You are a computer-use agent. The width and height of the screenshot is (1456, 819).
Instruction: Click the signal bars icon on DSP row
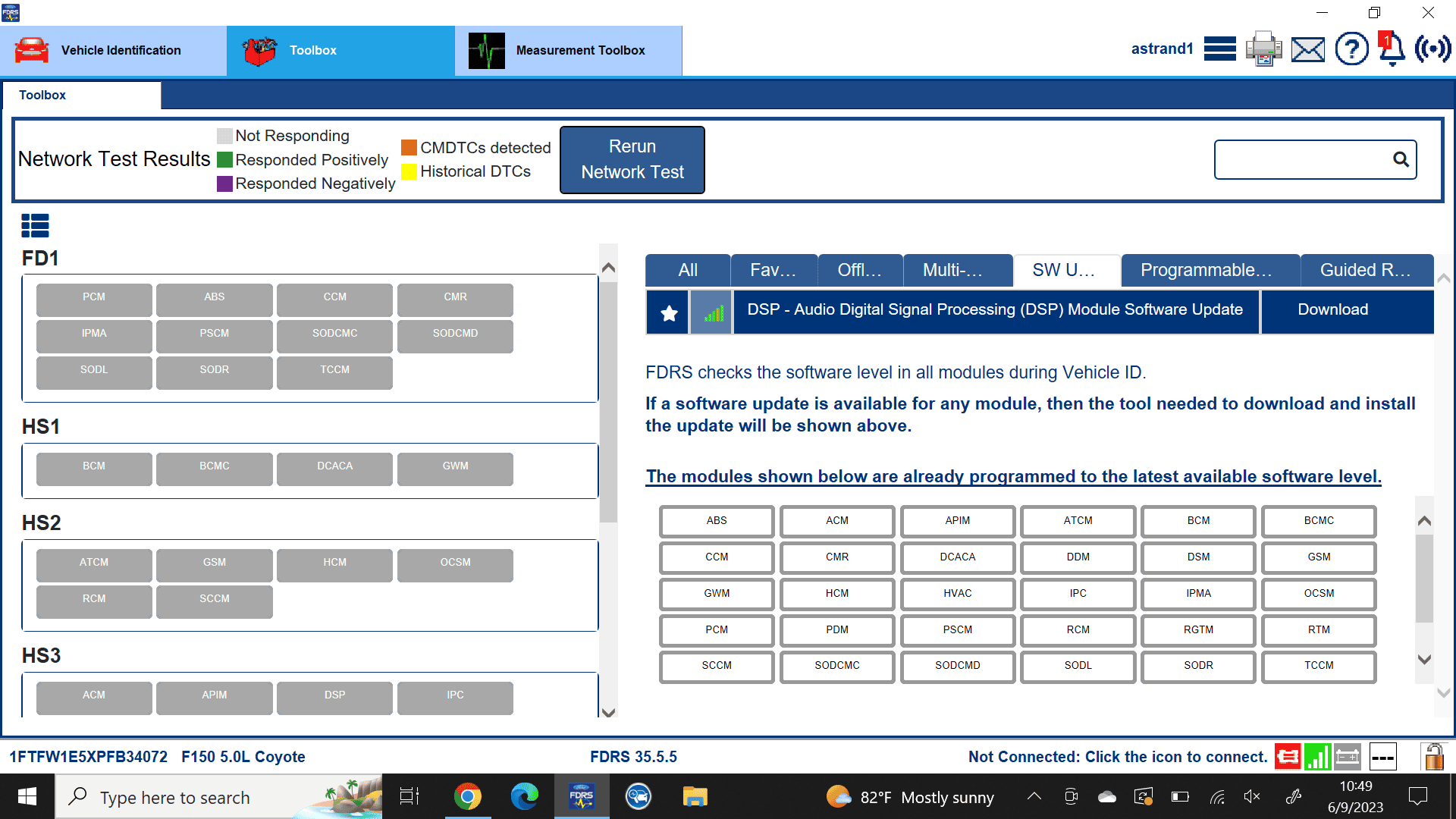click(x=711, y=312)
